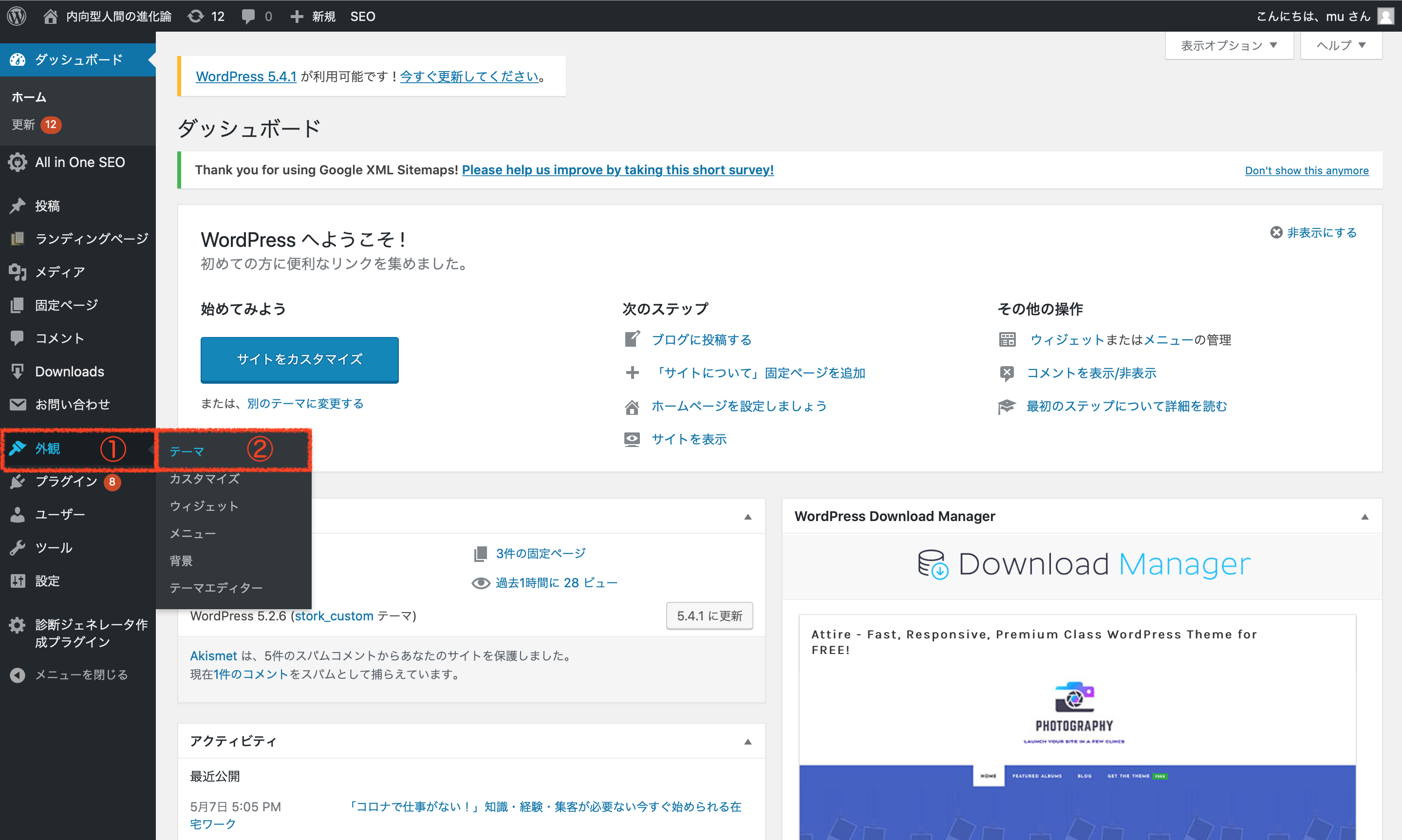Open 更新 with 12 badge under ホーム
1402x840 pixels.
[36, 125]
